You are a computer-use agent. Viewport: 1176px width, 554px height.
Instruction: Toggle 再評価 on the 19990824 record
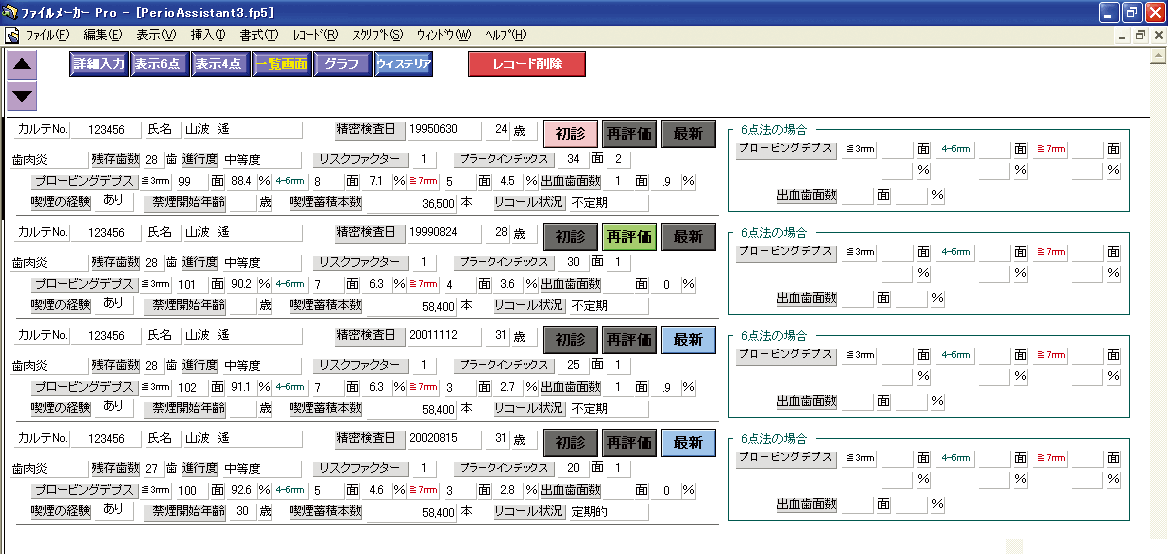(x=629, y=237)
